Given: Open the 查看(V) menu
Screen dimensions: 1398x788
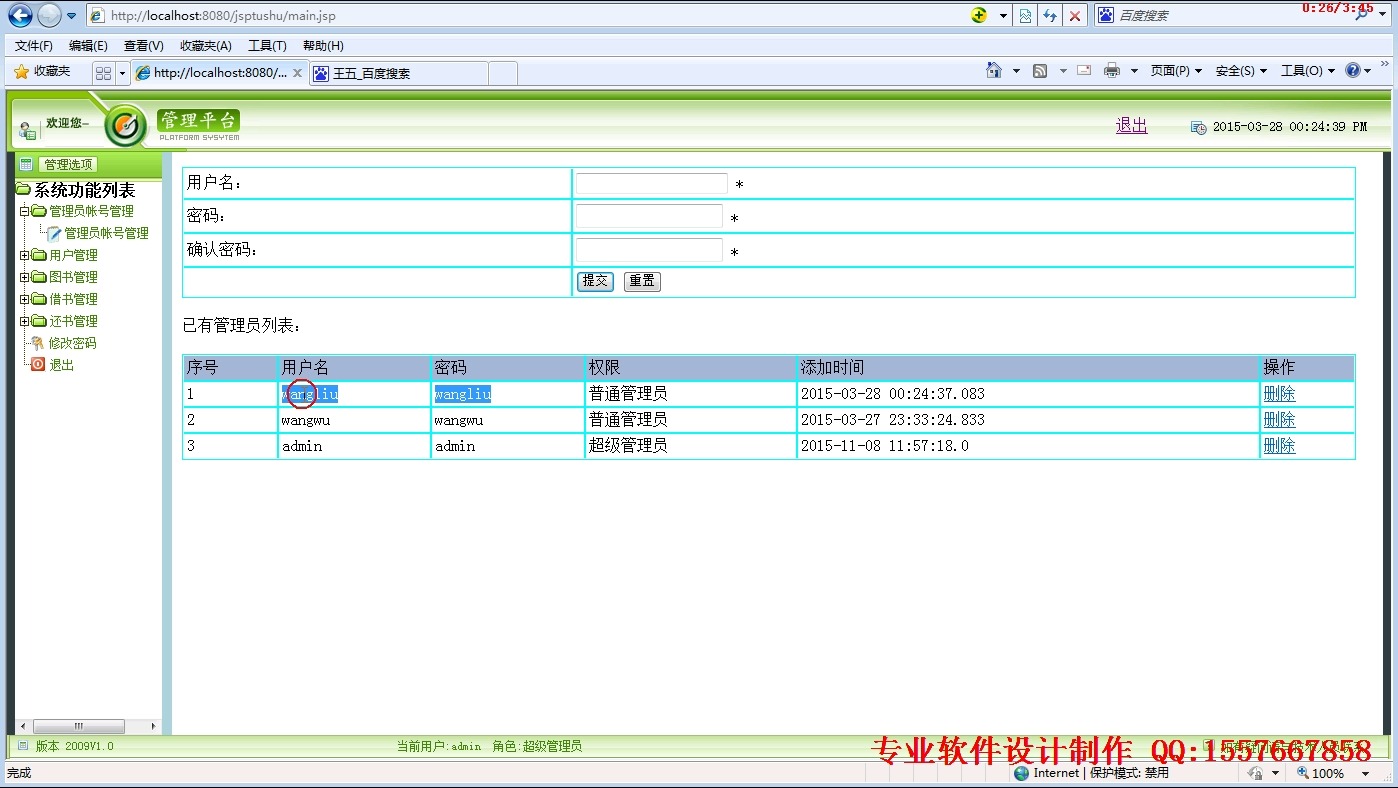Looking at the screenshot, I should pyautogui.click(x=143, y=46).
